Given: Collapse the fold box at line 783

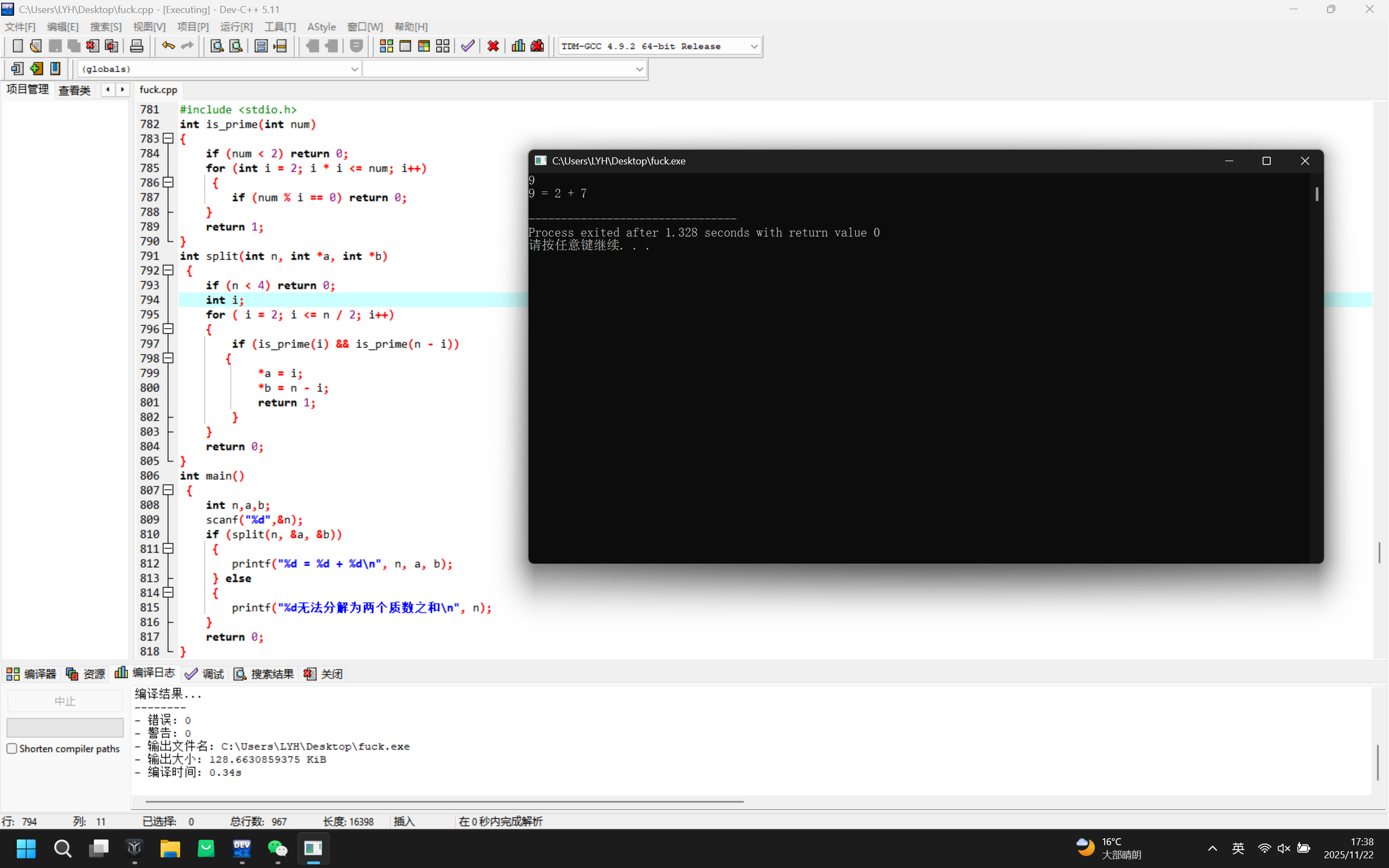Looking at the screenshot, I should point(168,138).
